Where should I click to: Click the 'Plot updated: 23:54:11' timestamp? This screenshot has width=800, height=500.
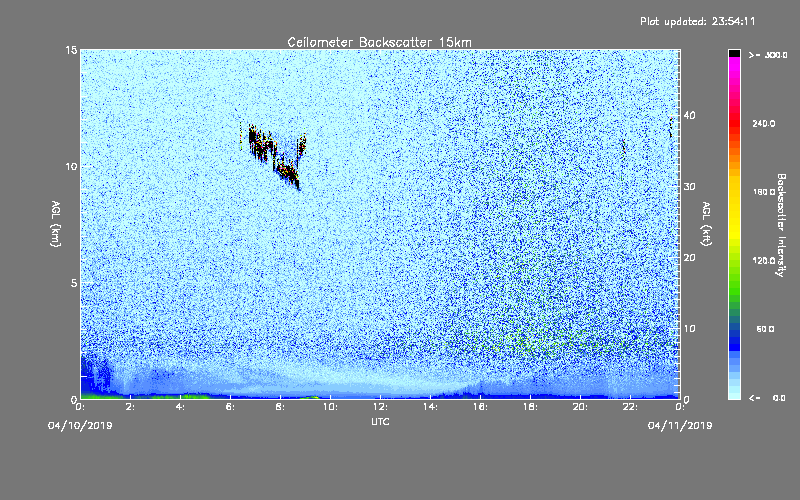click(697, 21)
